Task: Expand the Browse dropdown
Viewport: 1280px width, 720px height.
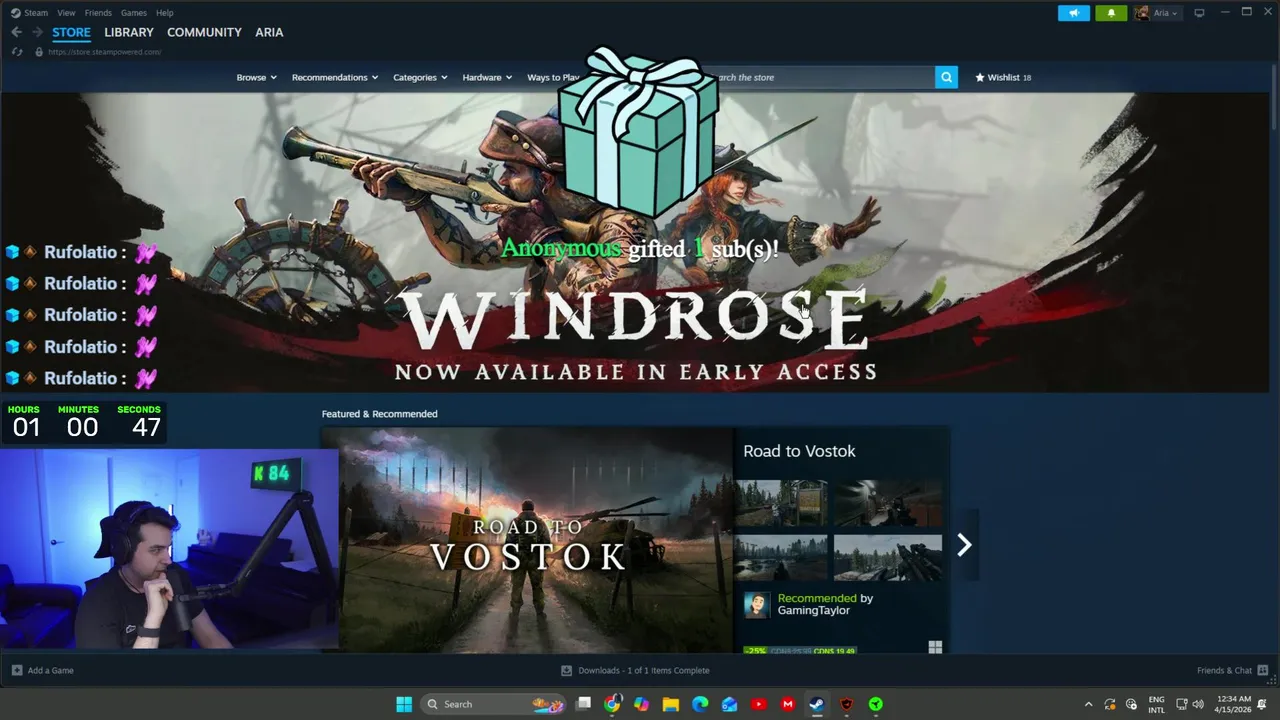Action: 256,77
